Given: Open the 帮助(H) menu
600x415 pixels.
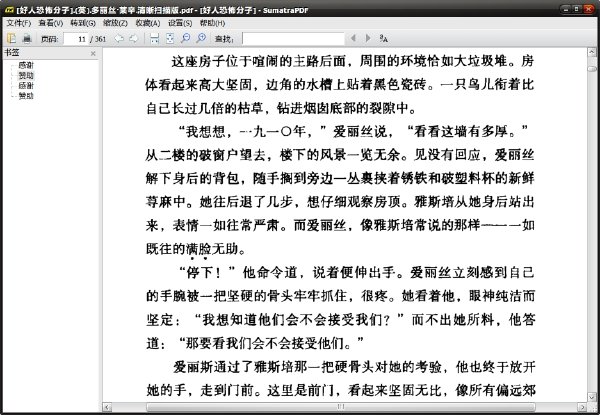Looking at the screenshot, I should 212,23.
